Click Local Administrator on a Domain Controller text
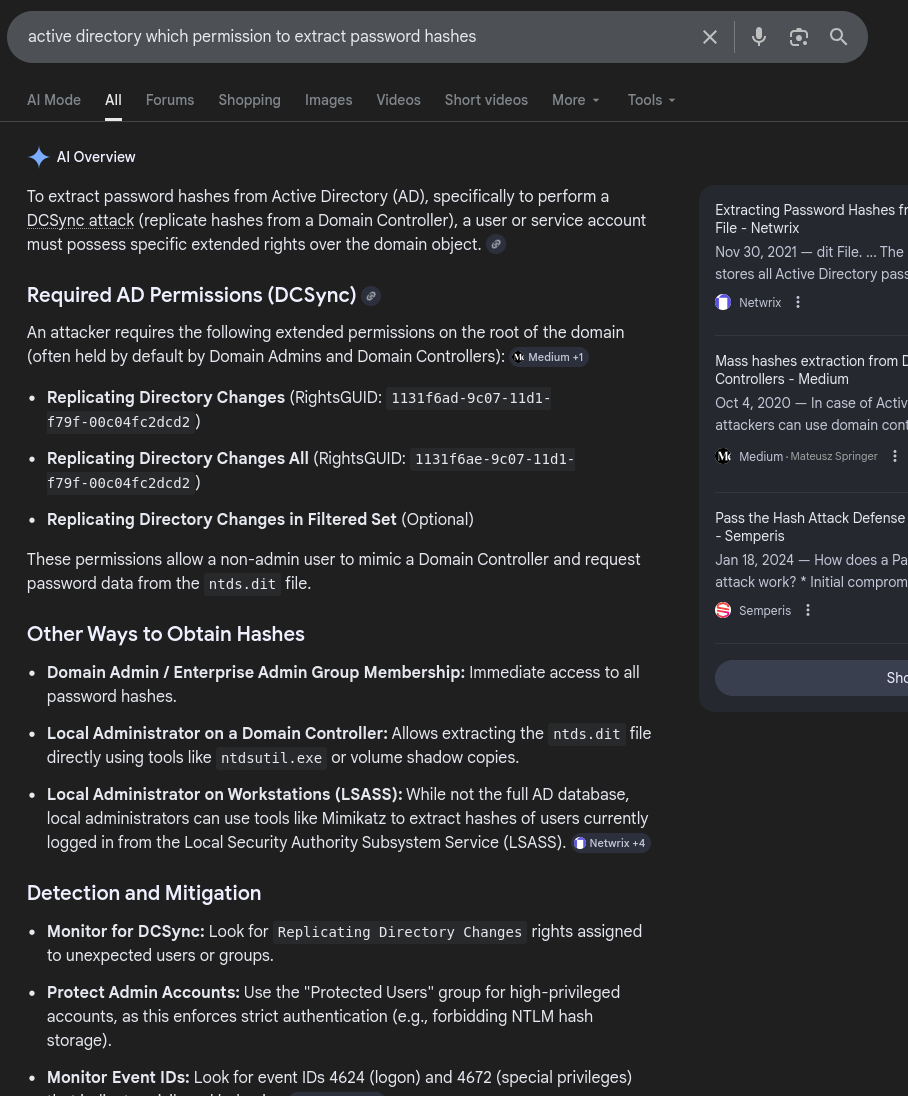Screen dimensions: 908x1096 pyautogui.click(x=217, y=733)
